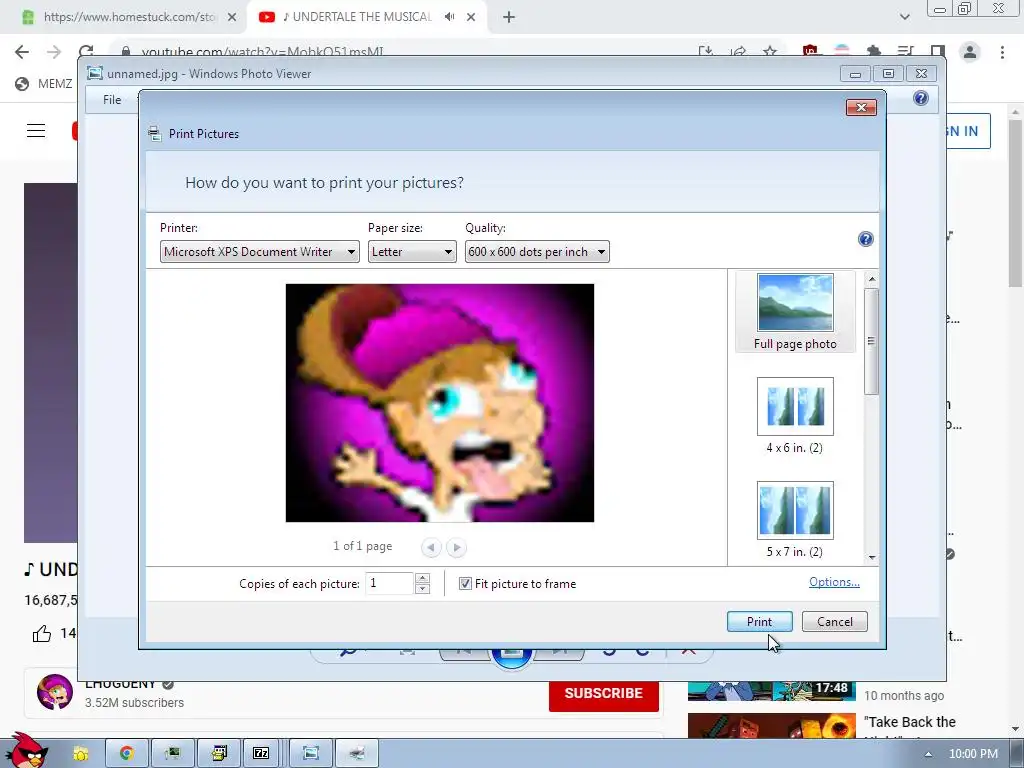Open the Chrome three-dot menu
Viewport: 1024px width, 768px height.
click(1002, 52)
